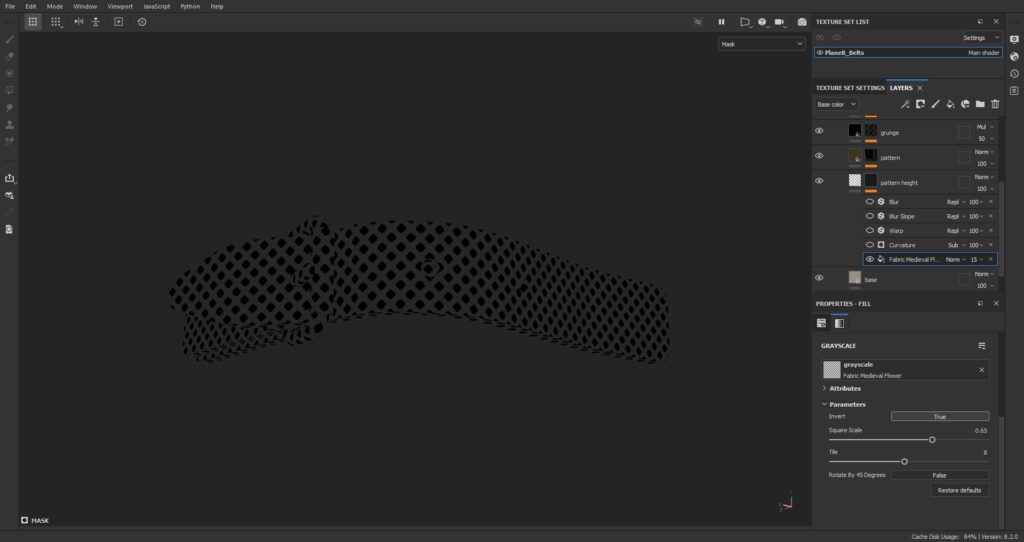Open the Log document icon in sidebar

9,229
